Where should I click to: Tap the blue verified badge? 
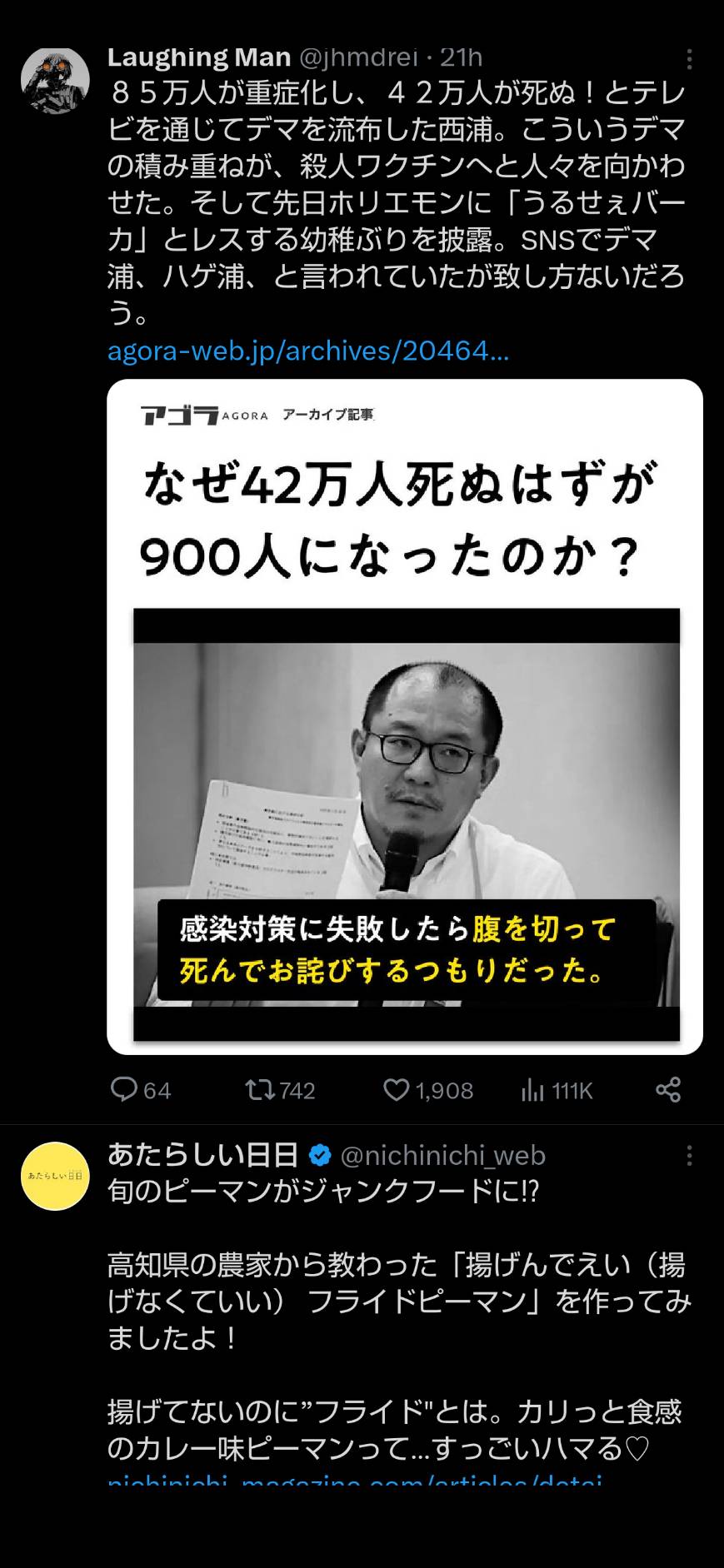tap(320, 1156)
